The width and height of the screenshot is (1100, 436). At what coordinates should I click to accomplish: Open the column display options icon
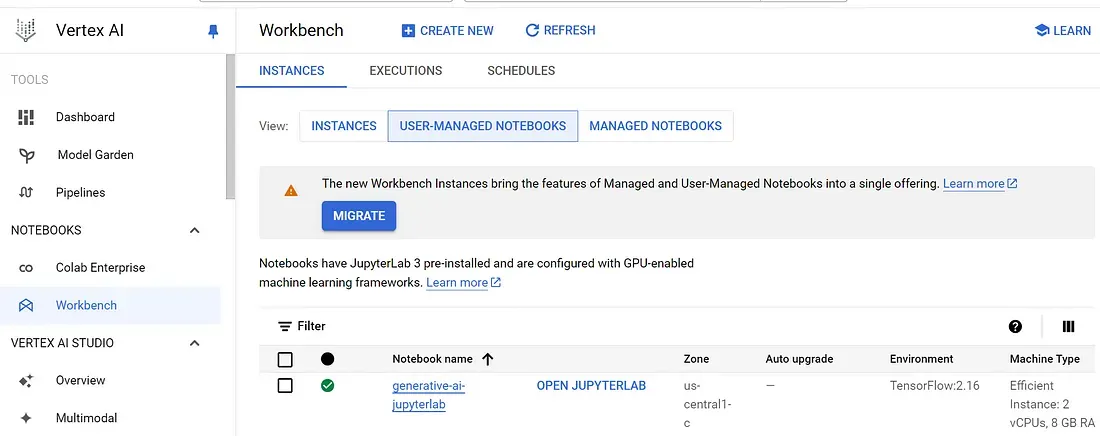[x=1068, y=326]
